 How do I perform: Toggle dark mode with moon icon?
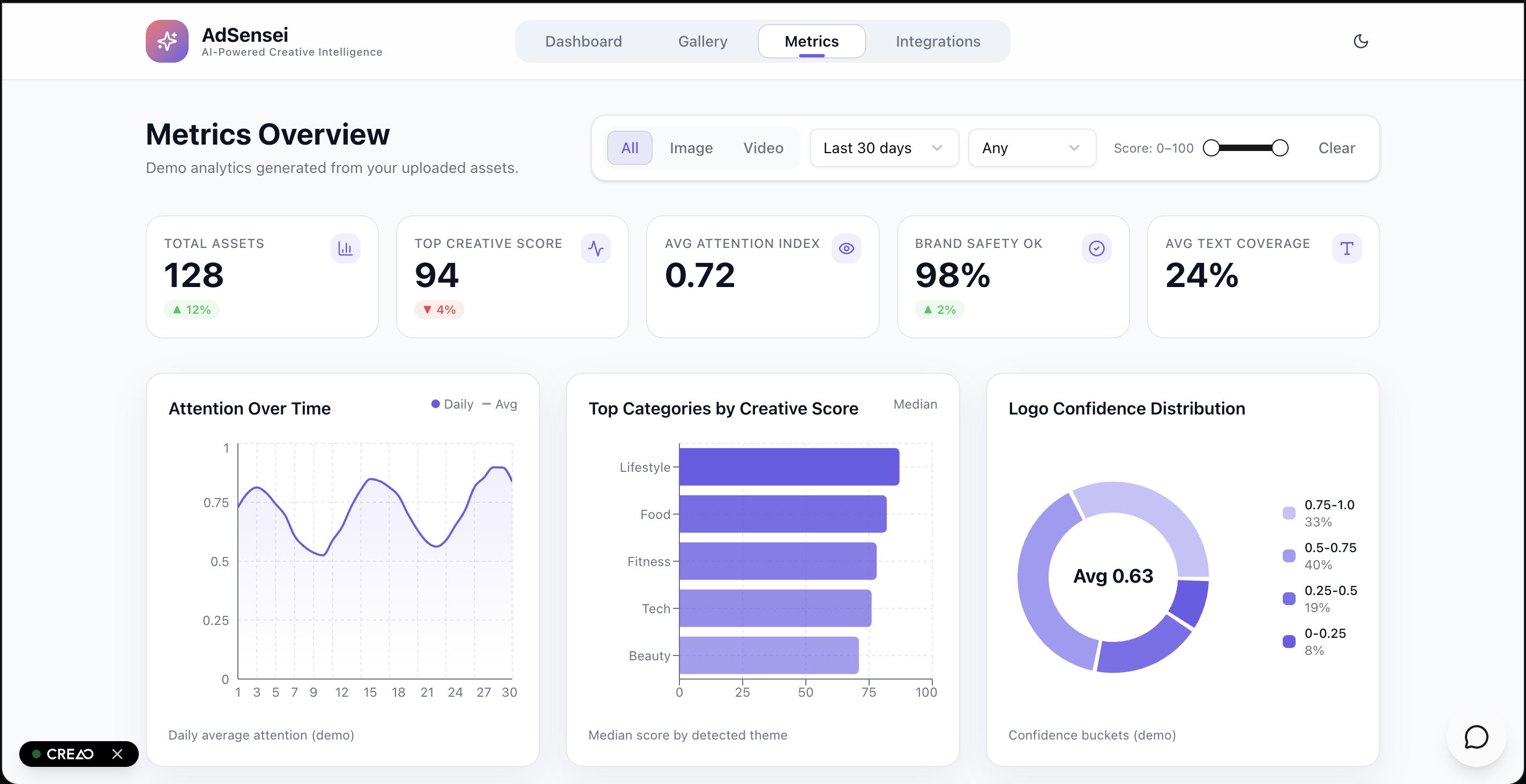tap(1361, 41)
